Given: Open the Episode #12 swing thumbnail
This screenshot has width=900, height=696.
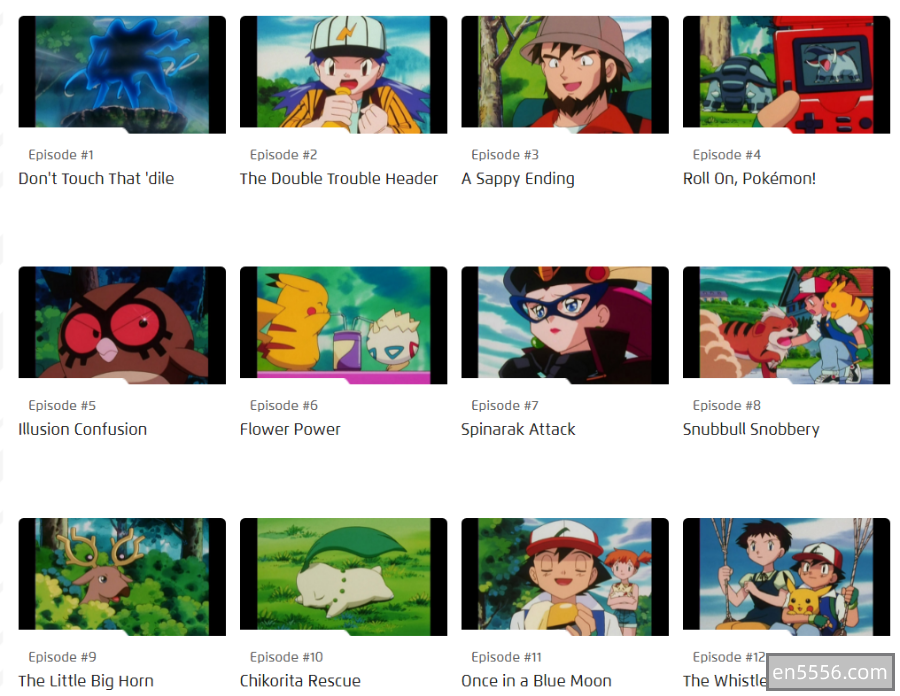Looking at the screenshot, I should [x=786, y=577].
